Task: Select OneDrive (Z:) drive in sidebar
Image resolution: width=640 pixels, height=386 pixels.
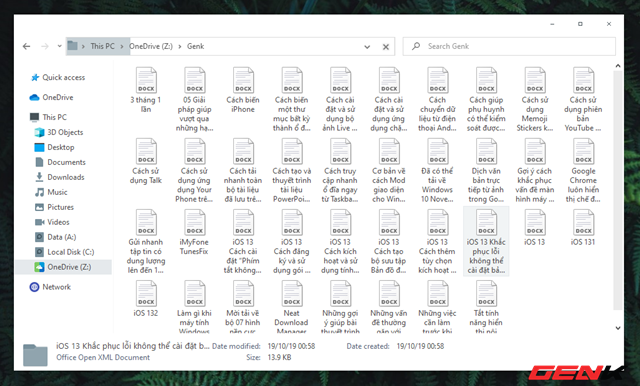Action: coord(63,267)
